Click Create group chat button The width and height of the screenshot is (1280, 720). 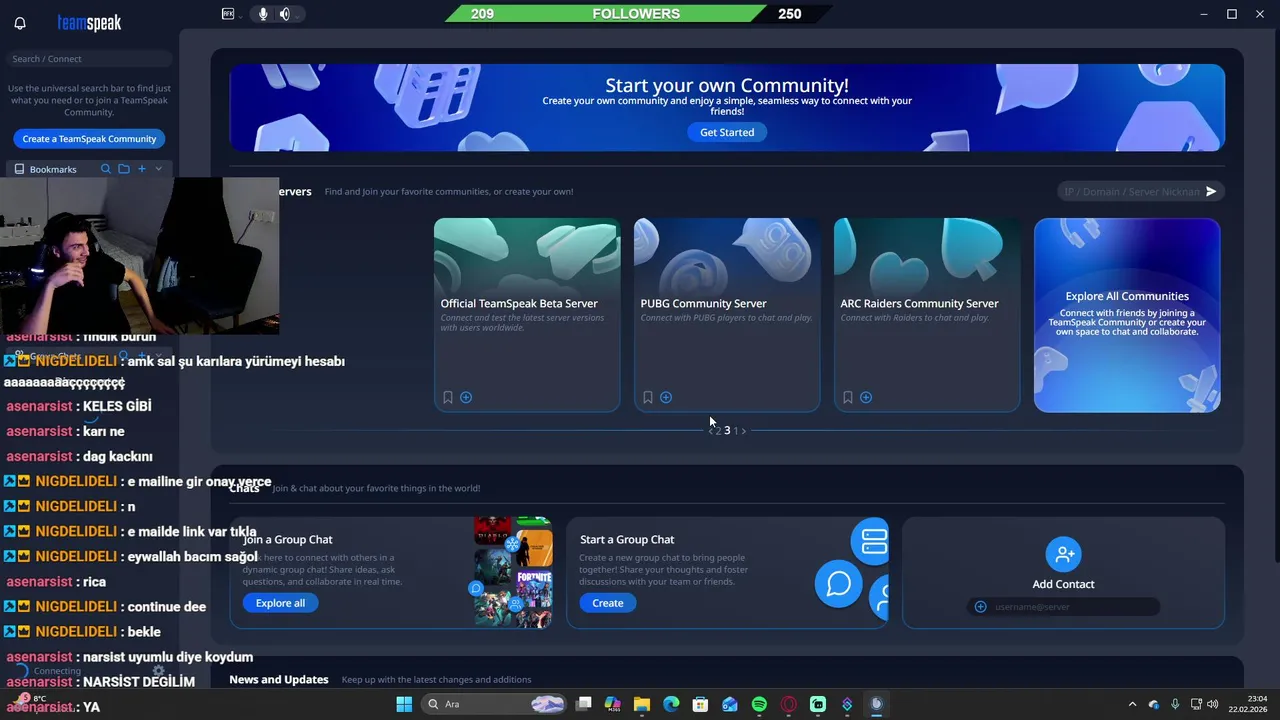click(607, 603)
